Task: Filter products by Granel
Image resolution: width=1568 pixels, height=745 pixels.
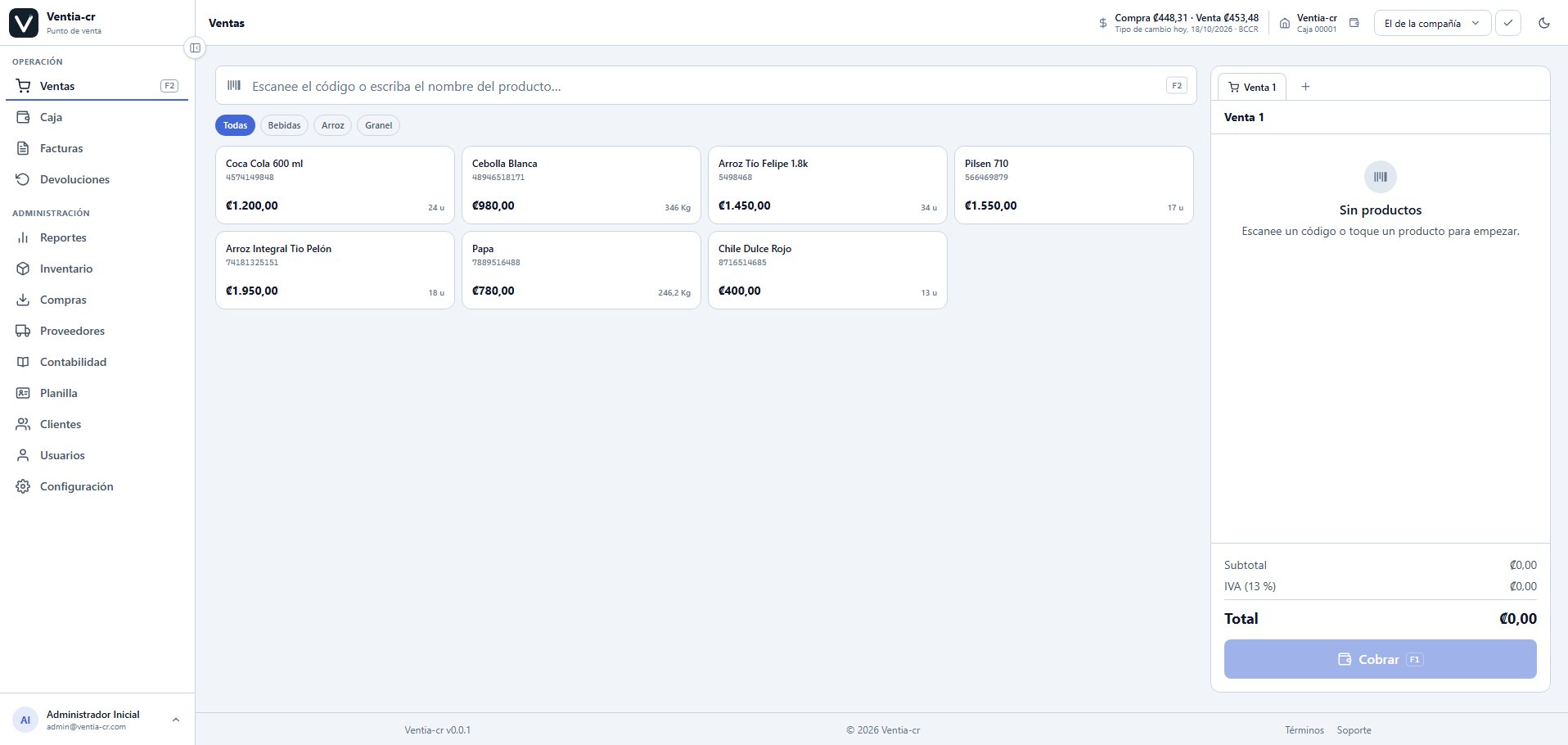Action: 378,125
